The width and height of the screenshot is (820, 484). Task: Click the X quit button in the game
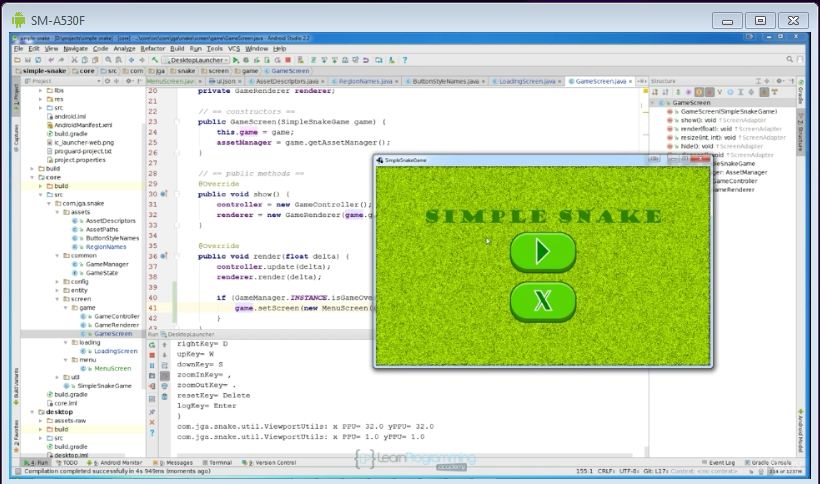542,301
